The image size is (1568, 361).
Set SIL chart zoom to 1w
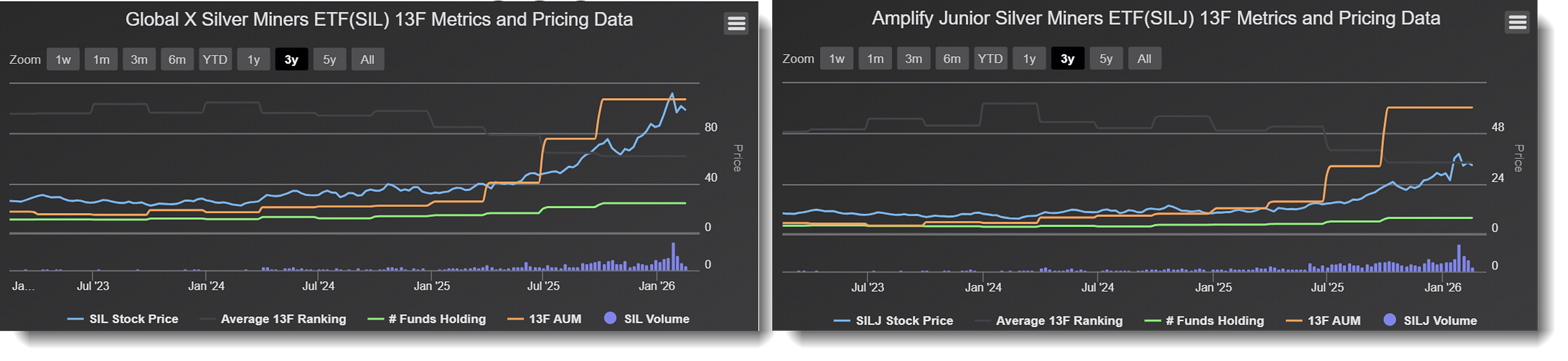coord(63,60)
